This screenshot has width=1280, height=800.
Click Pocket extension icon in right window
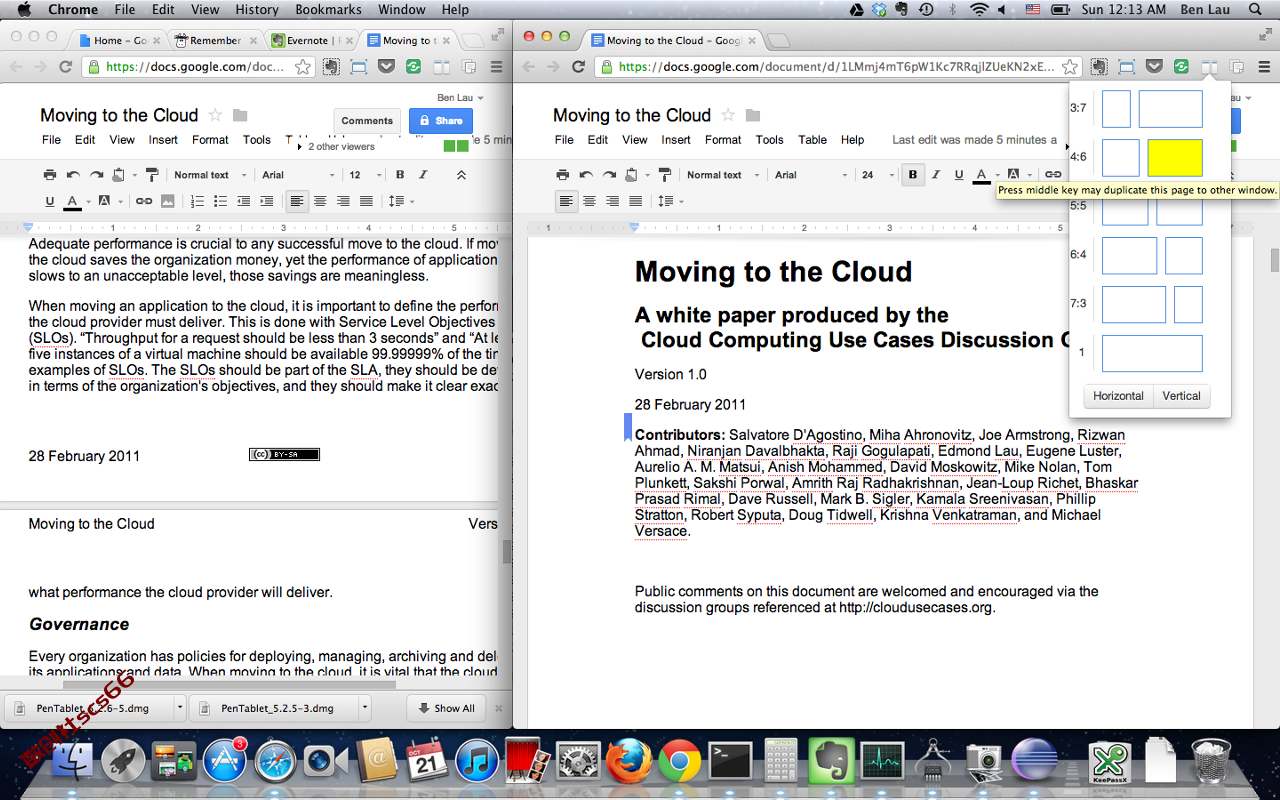click(1154, 67)
